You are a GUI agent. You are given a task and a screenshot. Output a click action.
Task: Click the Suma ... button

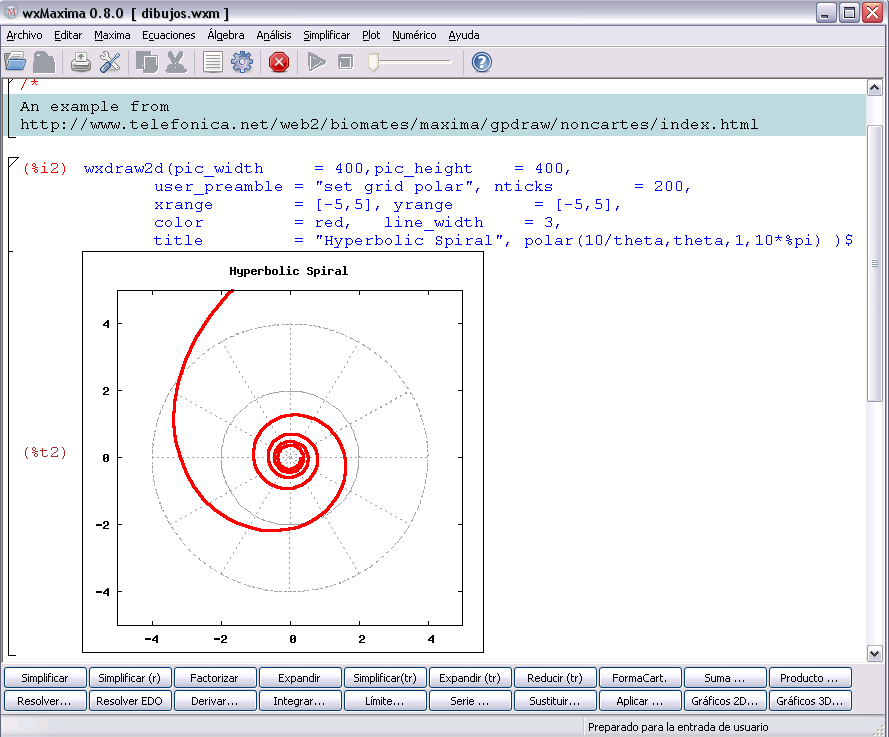click(x=725, y=678)
